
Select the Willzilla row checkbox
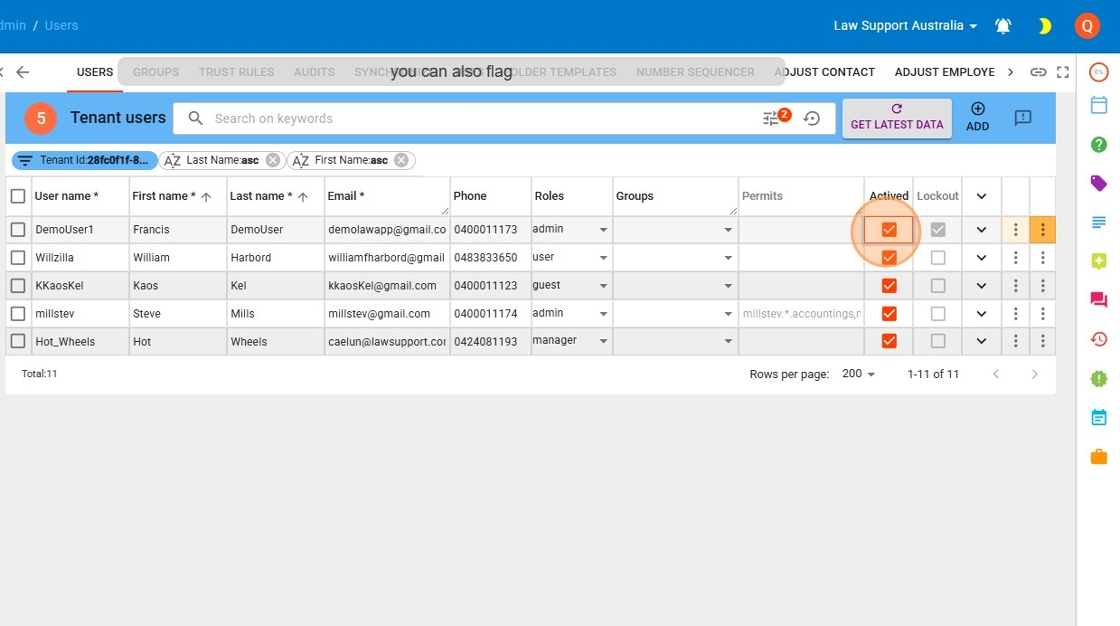coord(18,257)
